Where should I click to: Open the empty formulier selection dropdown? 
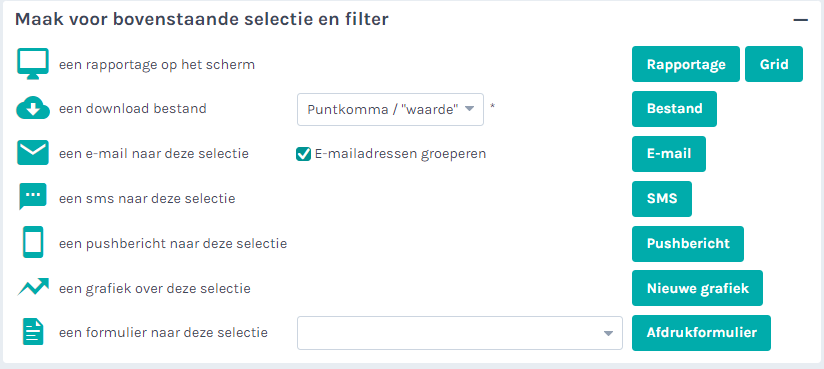pos(460,333)
